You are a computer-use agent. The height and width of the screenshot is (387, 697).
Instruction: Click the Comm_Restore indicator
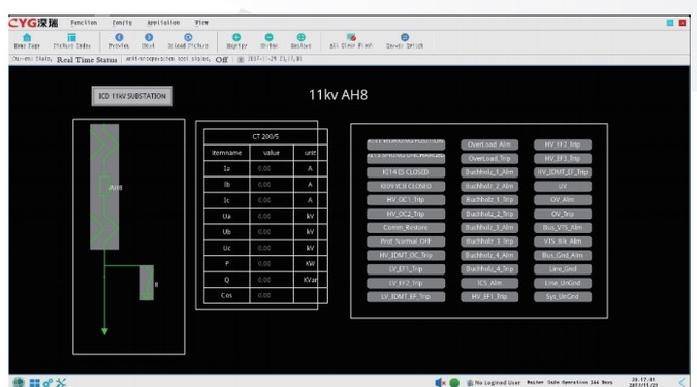point(406,227)
